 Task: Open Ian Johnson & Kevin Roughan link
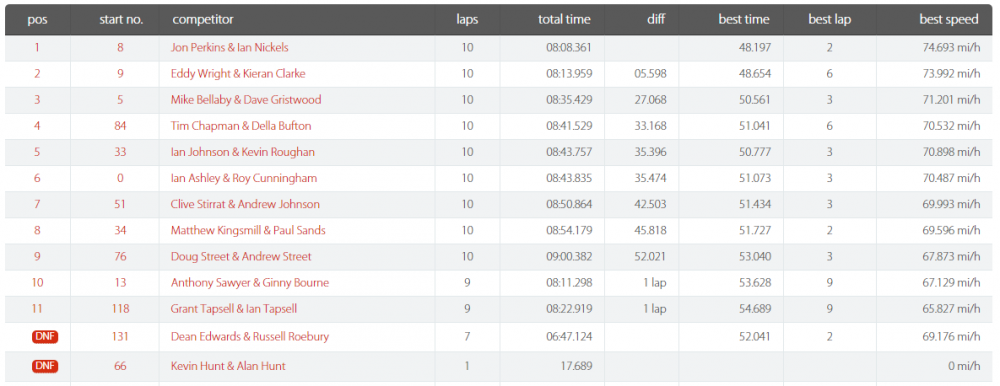pyautogui.click(x=243, y=152)
